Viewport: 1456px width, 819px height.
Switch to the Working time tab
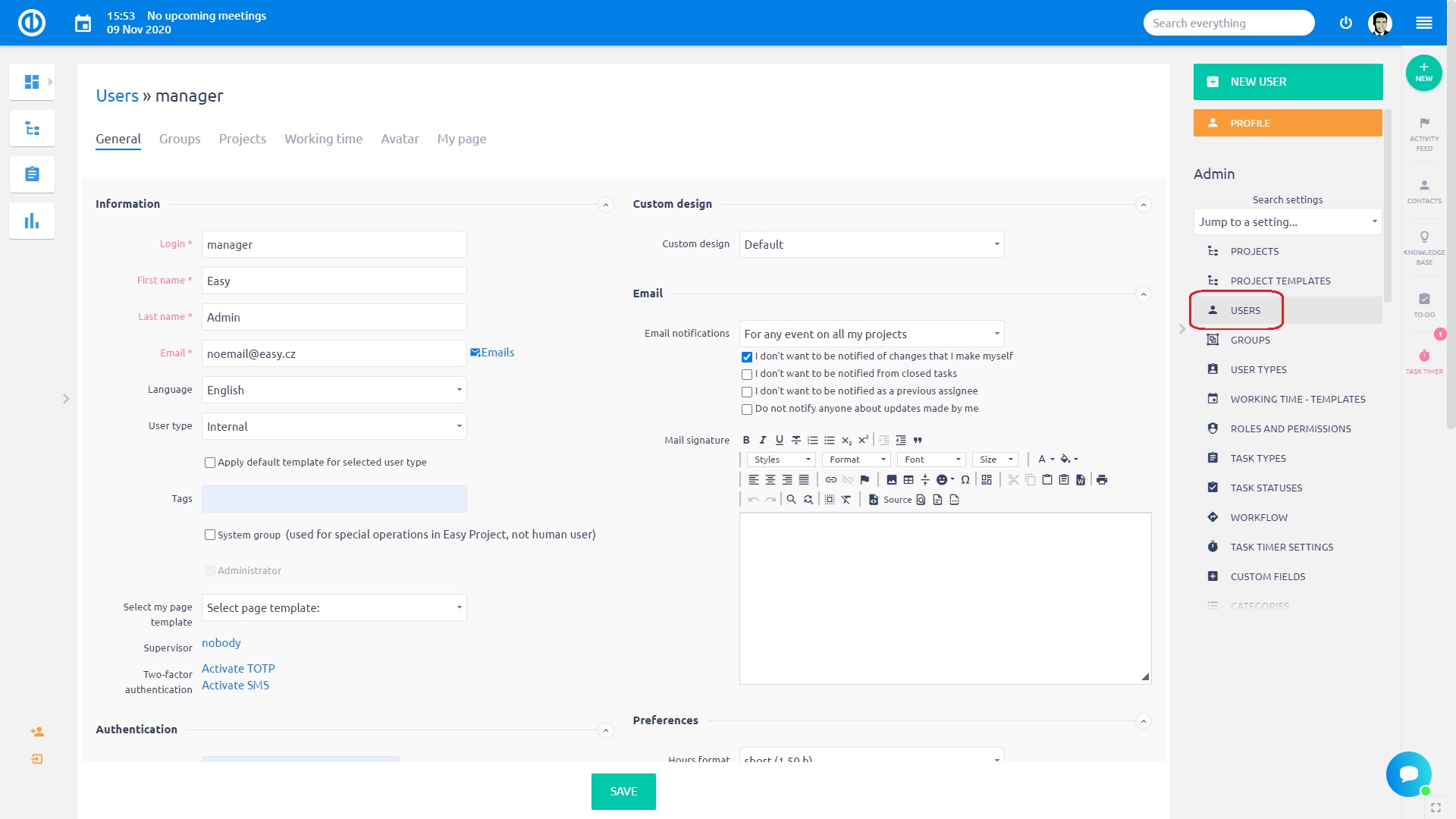[x=323, y=138]
